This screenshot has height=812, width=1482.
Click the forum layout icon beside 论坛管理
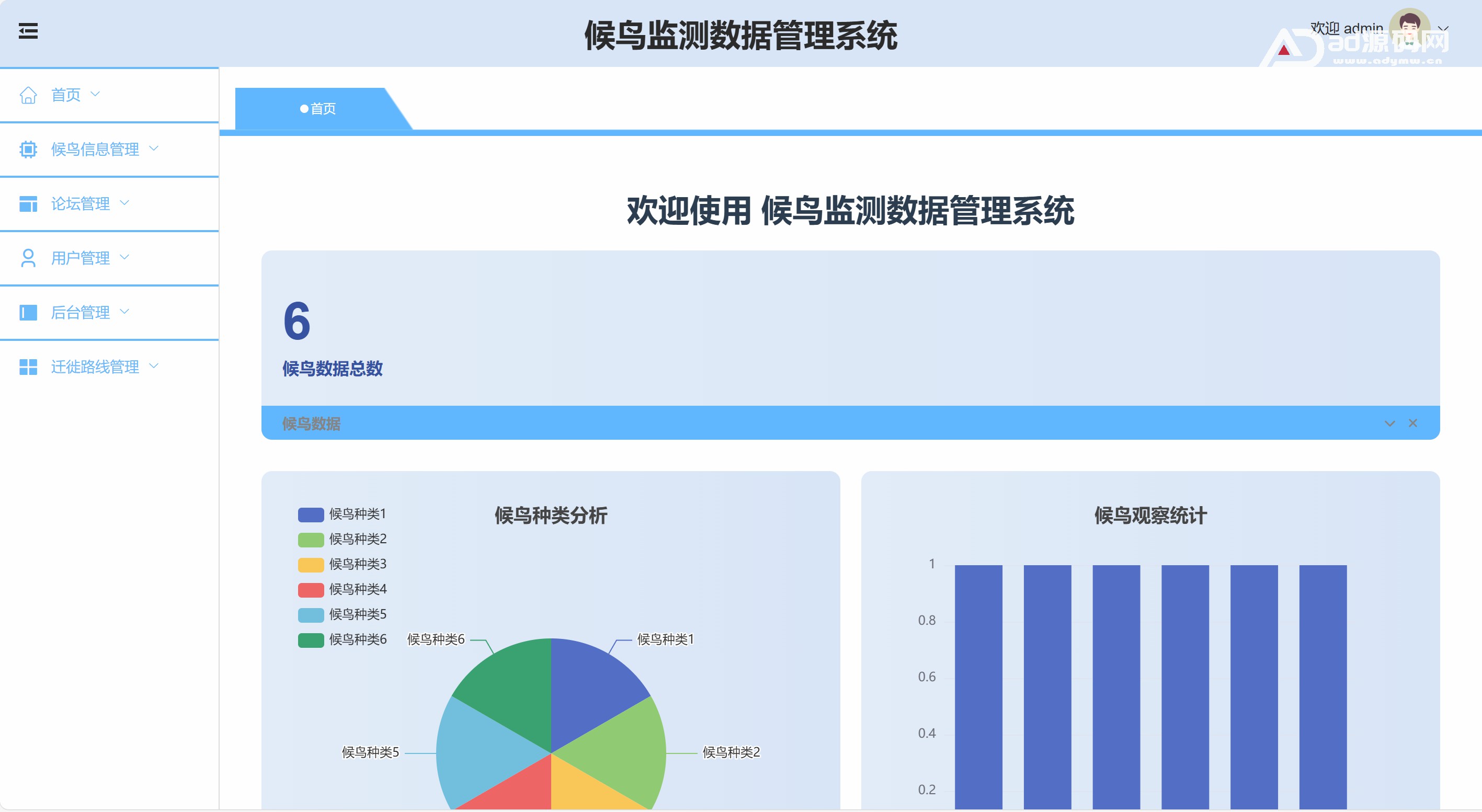(x=28, y=203)
